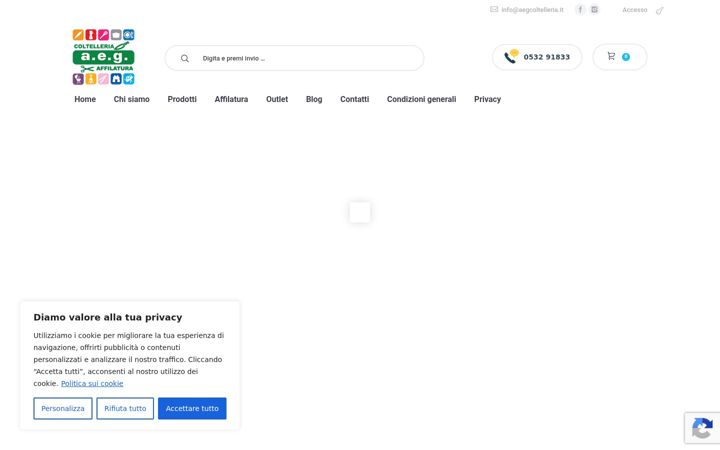
Task: Open the Prodotti menu
Action: coord(182,99)
